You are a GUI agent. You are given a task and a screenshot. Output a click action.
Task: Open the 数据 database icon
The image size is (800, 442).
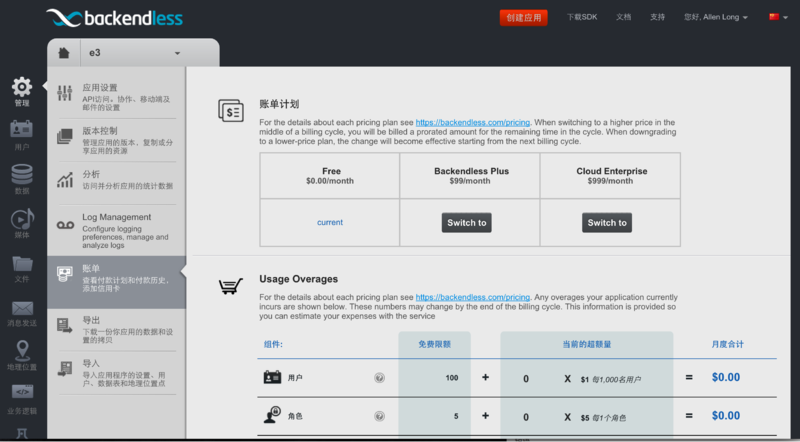click(22, 176)
